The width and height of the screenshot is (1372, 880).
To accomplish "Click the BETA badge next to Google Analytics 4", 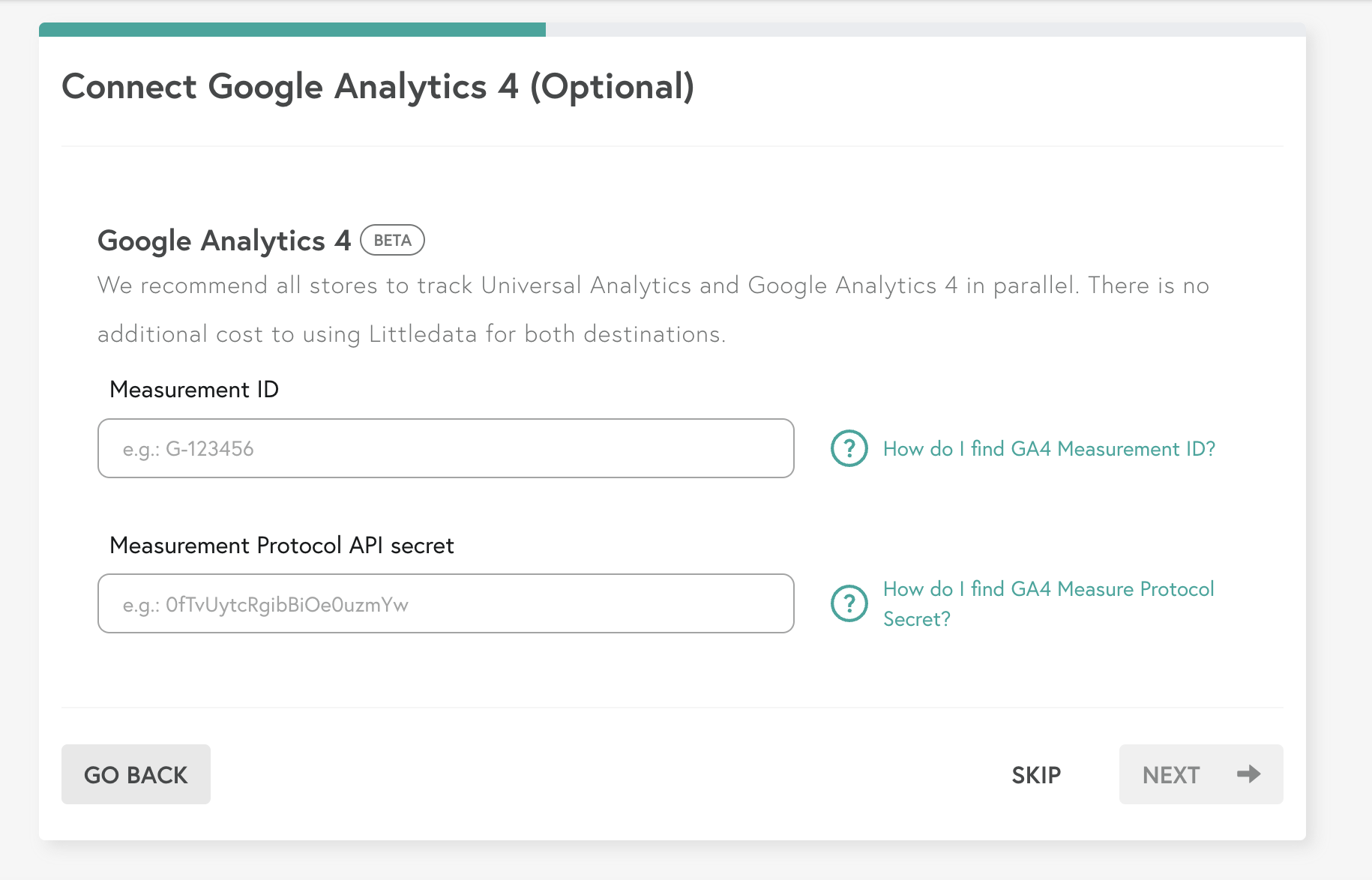I will pyautogui.click(x=392, y=240).
